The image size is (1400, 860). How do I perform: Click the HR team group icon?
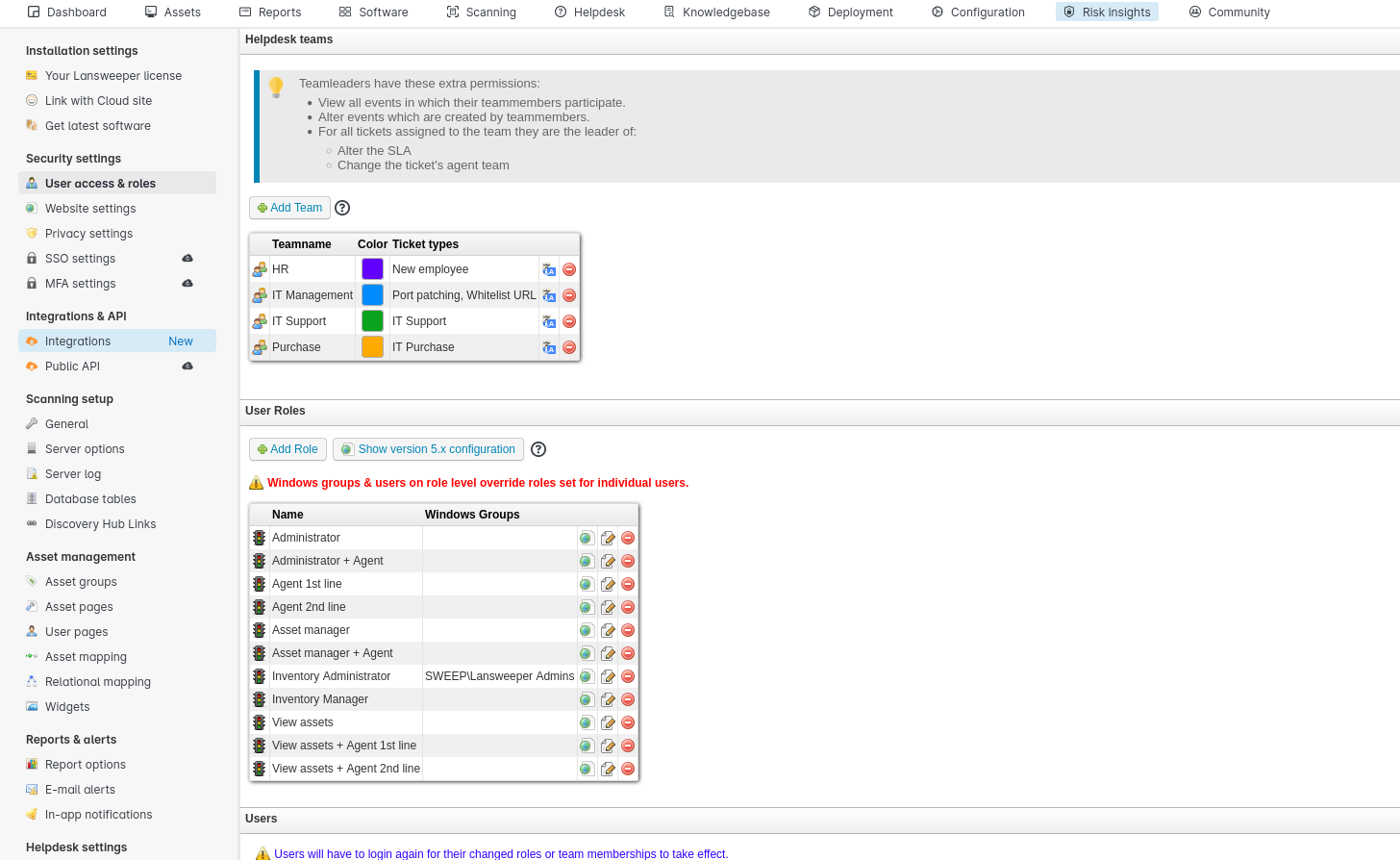pos(260,269)
